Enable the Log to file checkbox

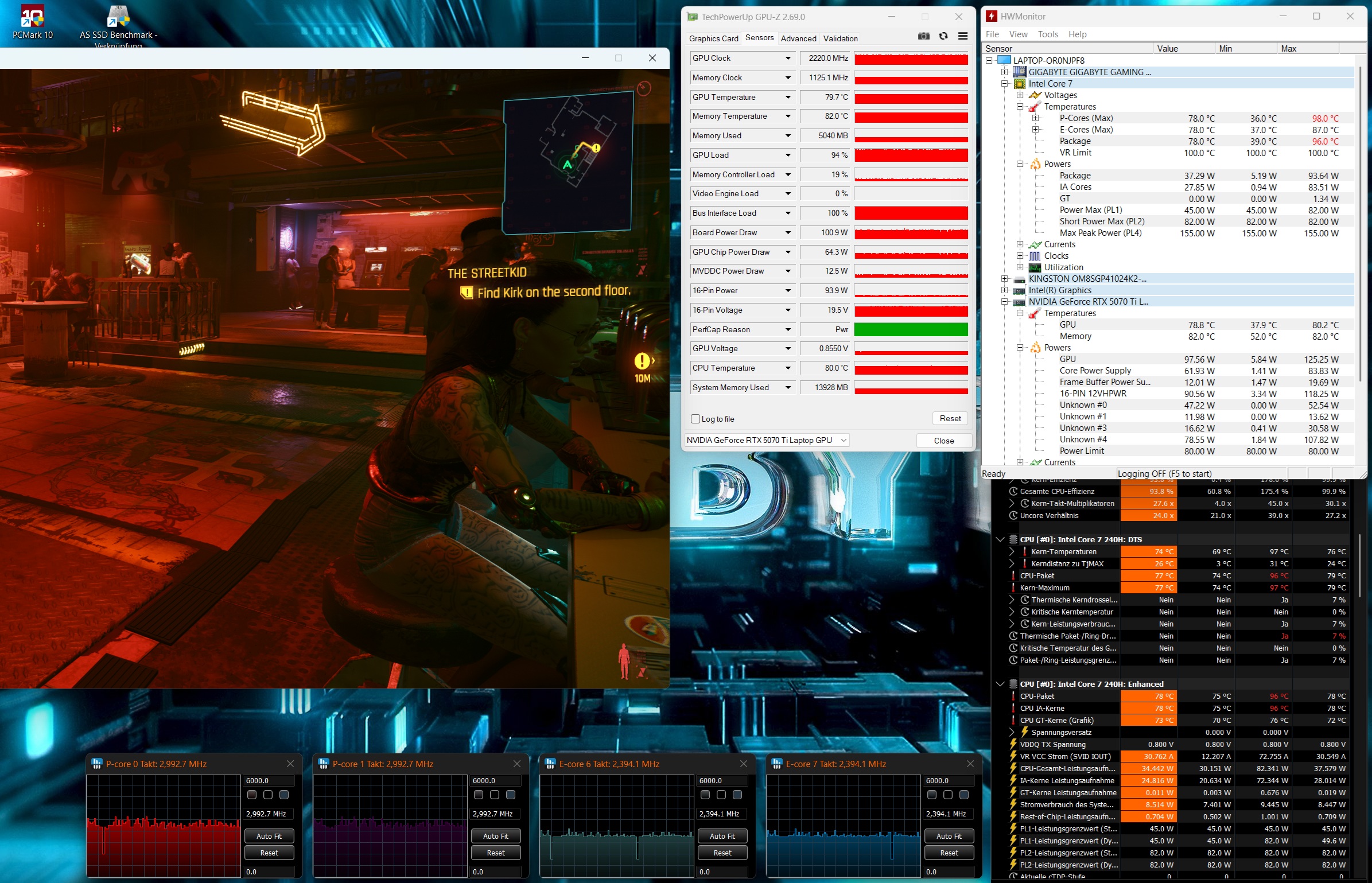click(695, 419)
